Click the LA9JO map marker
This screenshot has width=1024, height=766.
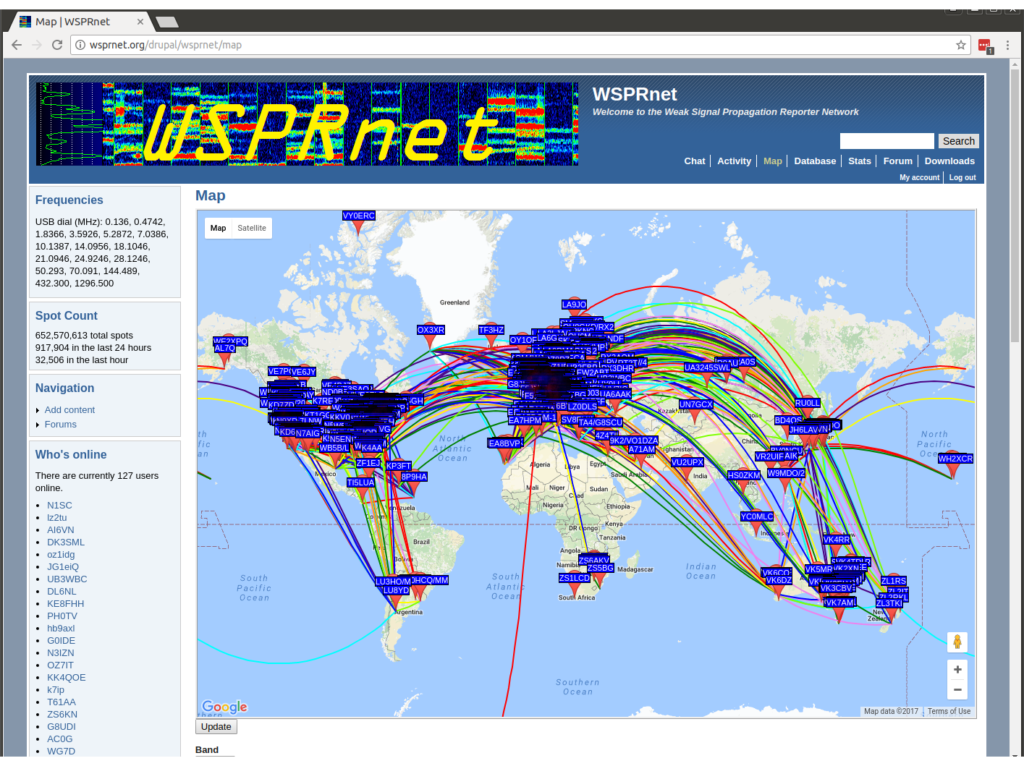click(x=574, y=304)
